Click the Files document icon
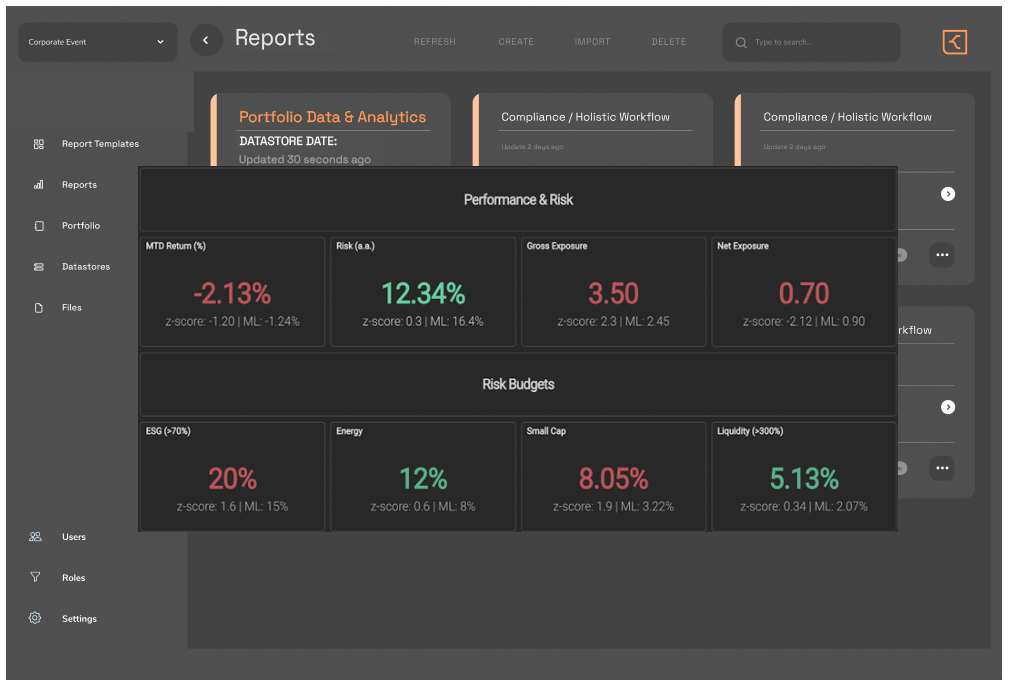 39,308
